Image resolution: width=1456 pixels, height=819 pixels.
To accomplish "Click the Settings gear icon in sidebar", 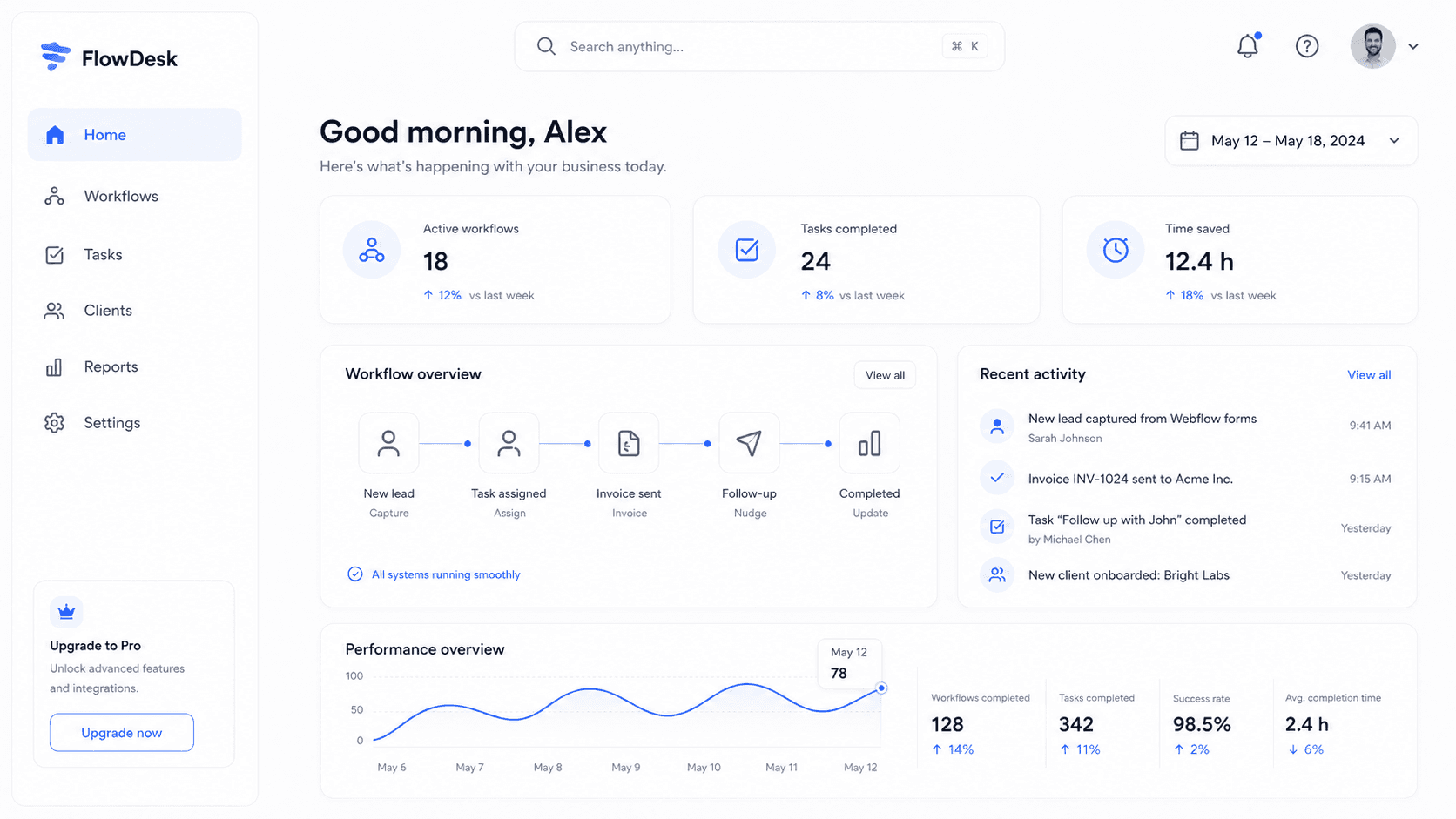I will 54,423.
